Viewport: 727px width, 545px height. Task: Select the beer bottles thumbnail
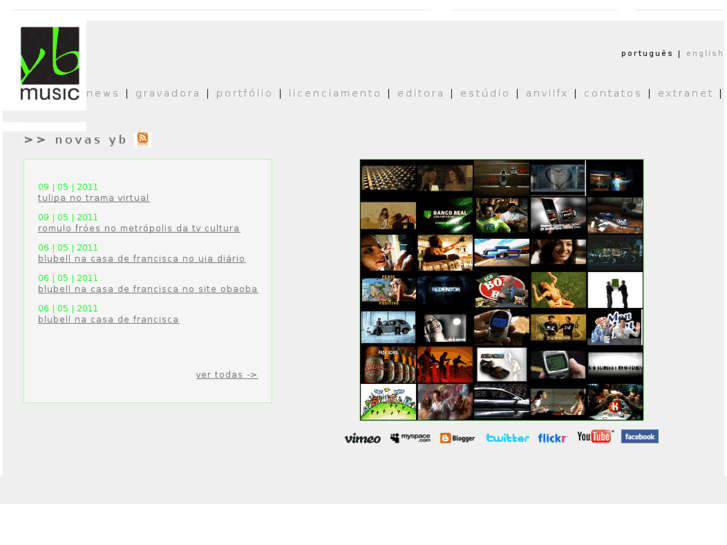coord(389,364)
